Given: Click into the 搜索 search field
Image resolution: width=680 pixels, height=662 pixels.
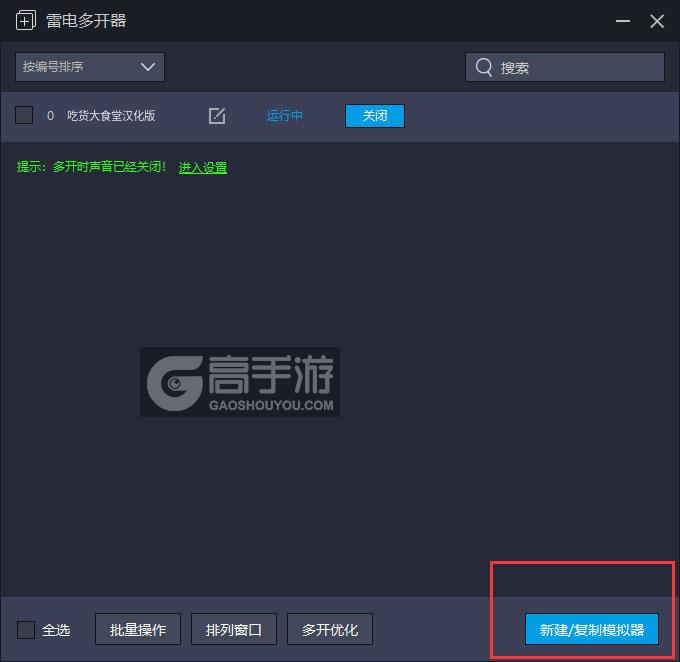Looking at the screenshot, I should 565,67.
